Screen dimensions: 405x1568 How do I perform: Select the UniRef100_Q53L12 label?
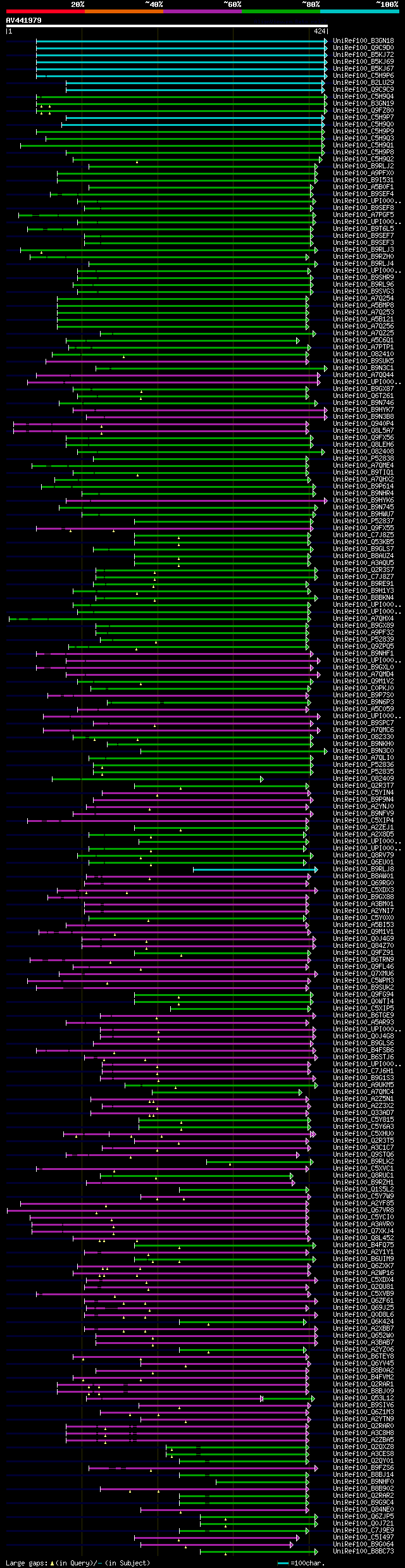pyautogui.click(x=363, y=1398)
